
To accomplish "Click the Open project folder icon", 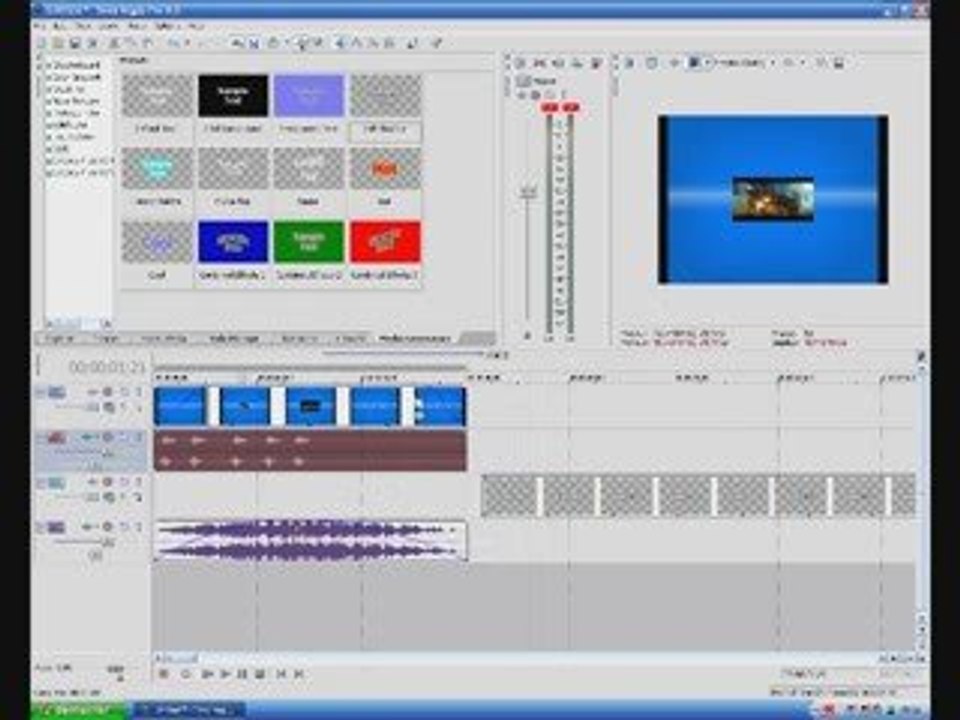I will [x=58, y=43].
